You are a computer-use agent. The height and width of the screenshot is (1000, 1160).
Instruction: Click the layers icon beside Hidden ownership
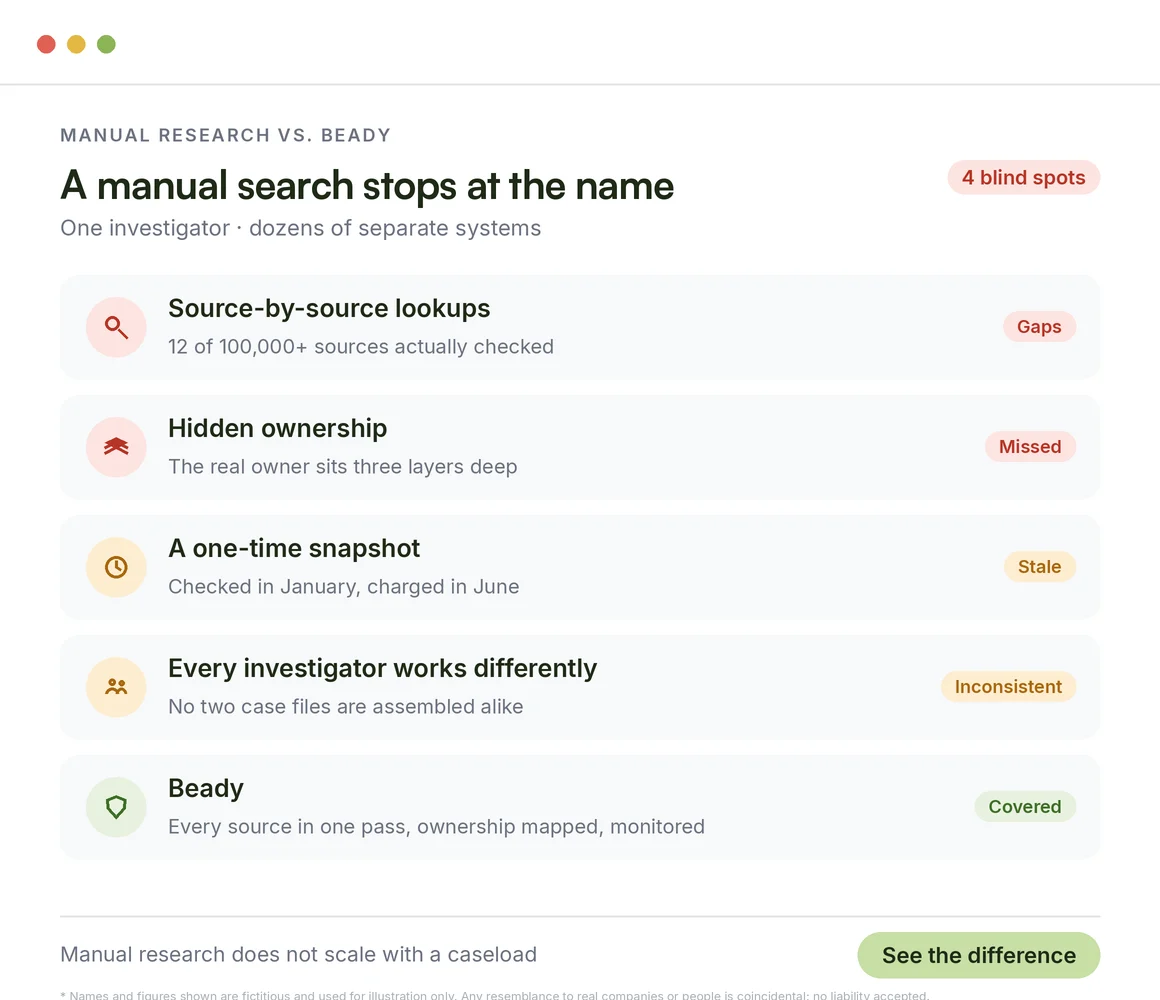point(116,447)
